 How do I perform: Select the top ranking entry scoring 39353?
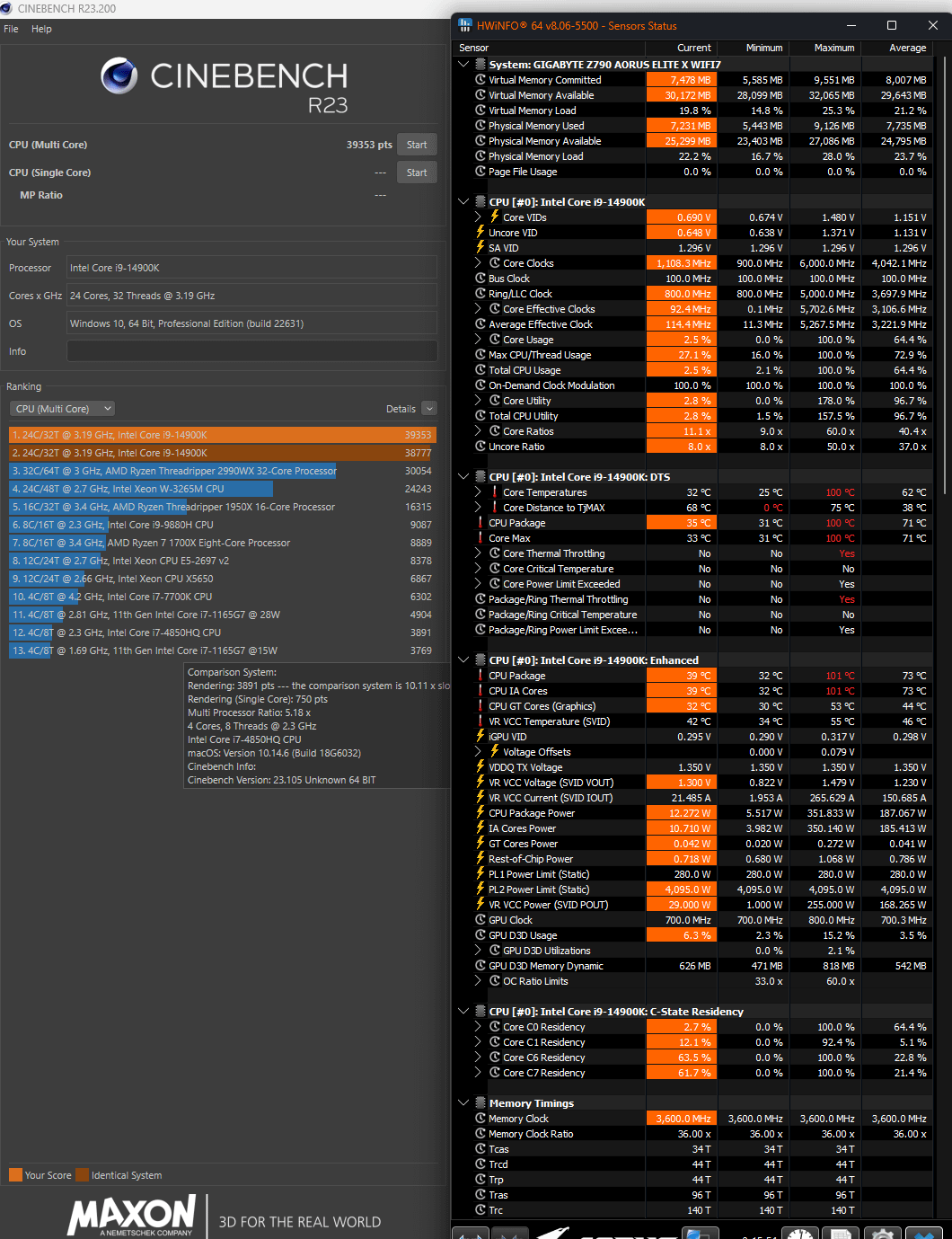click(222, 435)
